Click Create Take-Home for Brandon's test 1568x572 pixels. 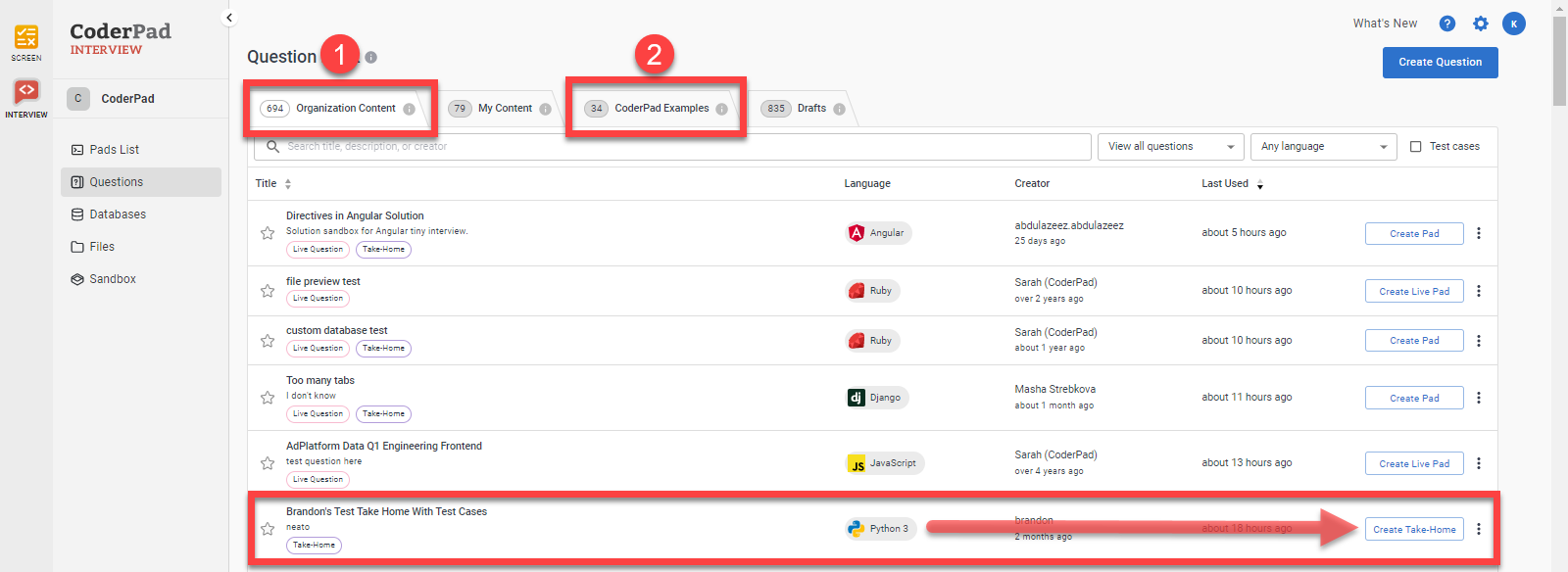pos(1414,530)
